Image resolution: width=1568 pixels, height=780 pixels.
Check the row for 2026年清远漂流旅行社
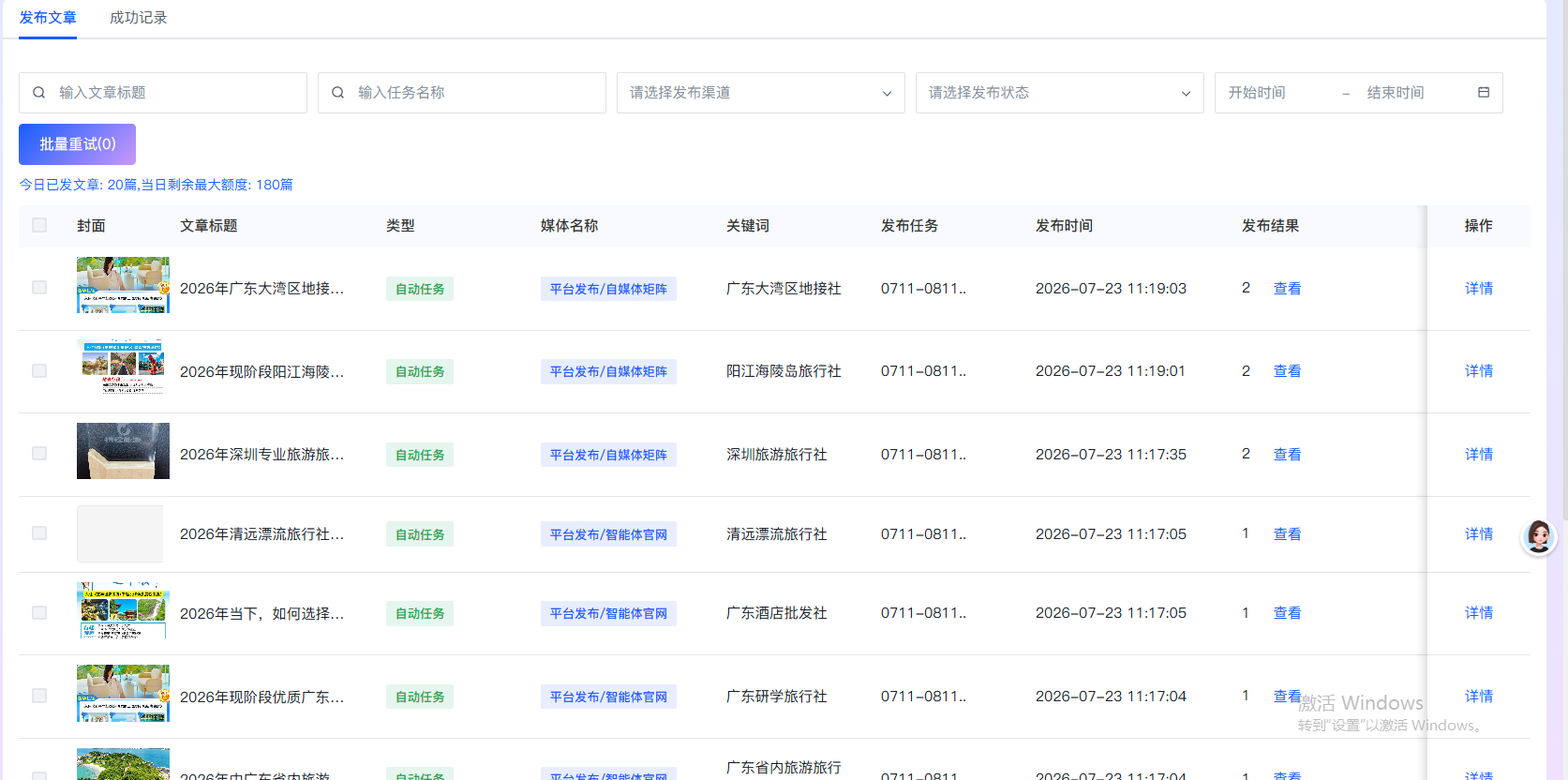click(39, 533)
